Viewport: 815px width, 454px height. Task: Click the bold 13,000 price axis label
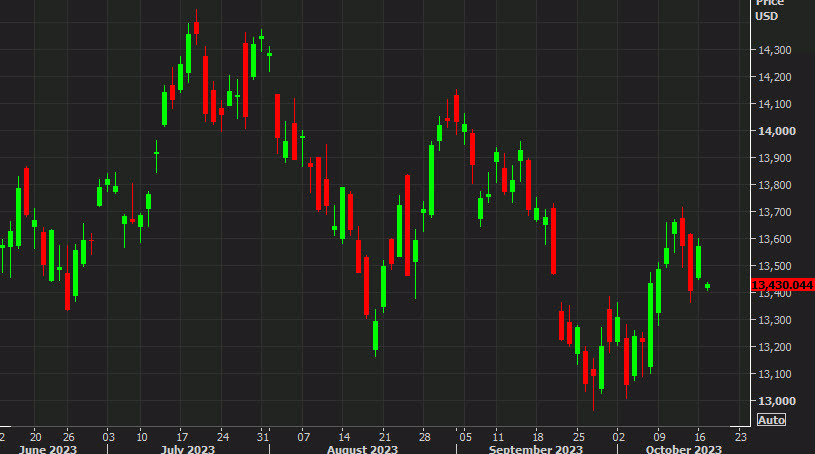pyautogui.click(x=777, y=401)
